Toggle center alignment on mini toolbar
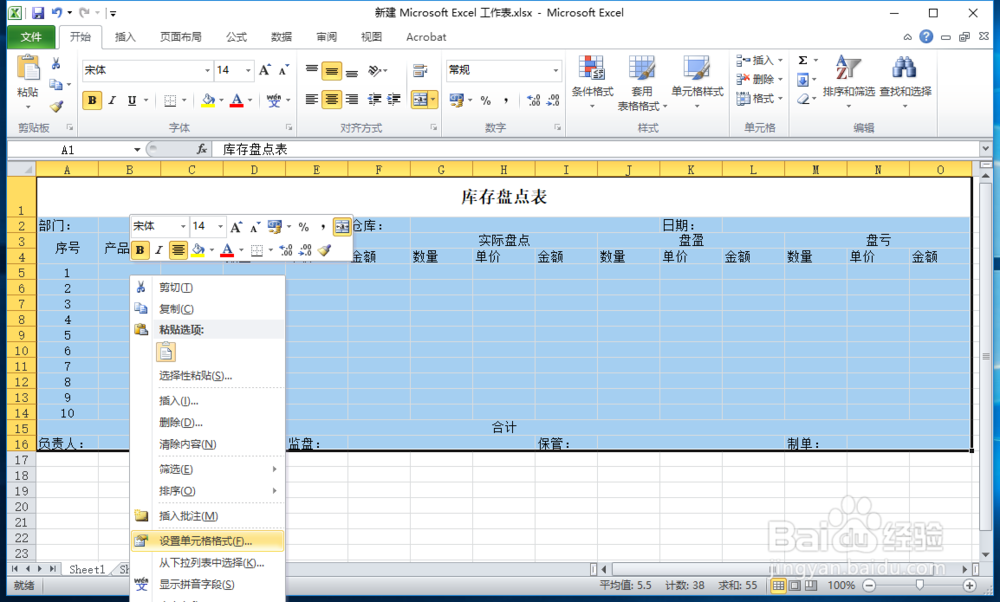 tap(178, 250)
